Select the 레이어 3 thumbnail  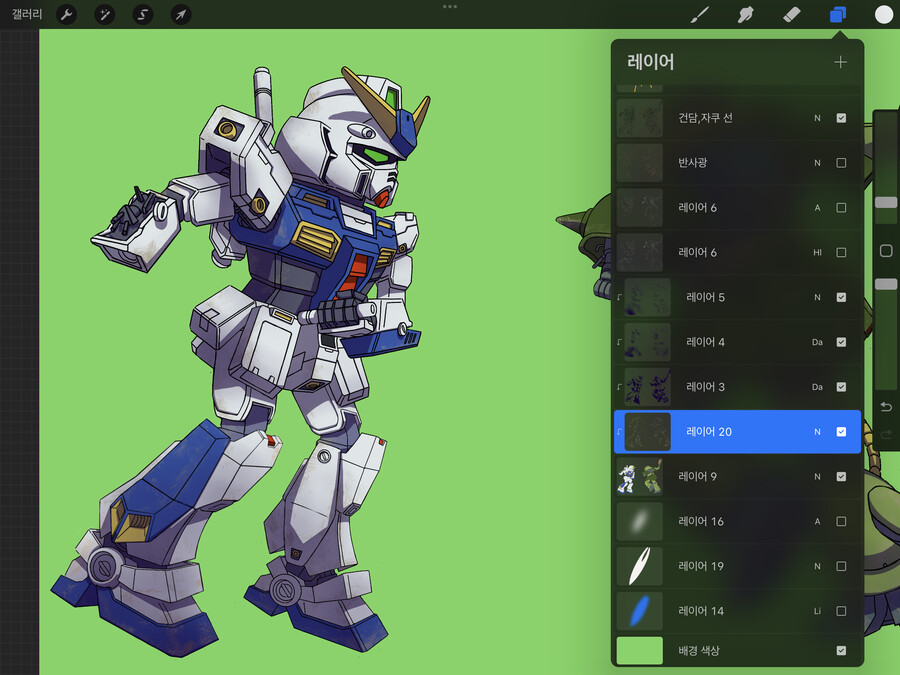tap(647, 387)
